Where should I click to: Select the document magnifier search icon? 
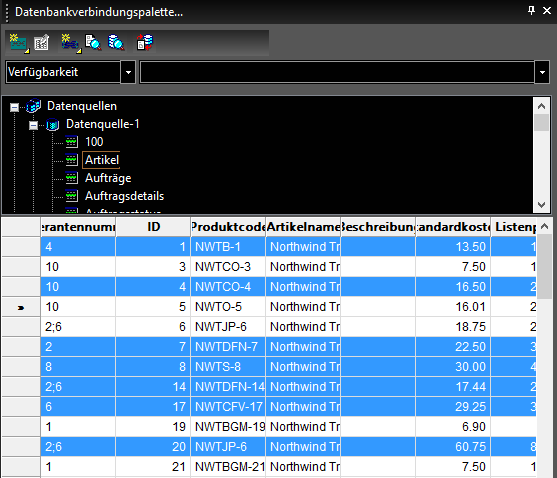[x=93, y=43]
